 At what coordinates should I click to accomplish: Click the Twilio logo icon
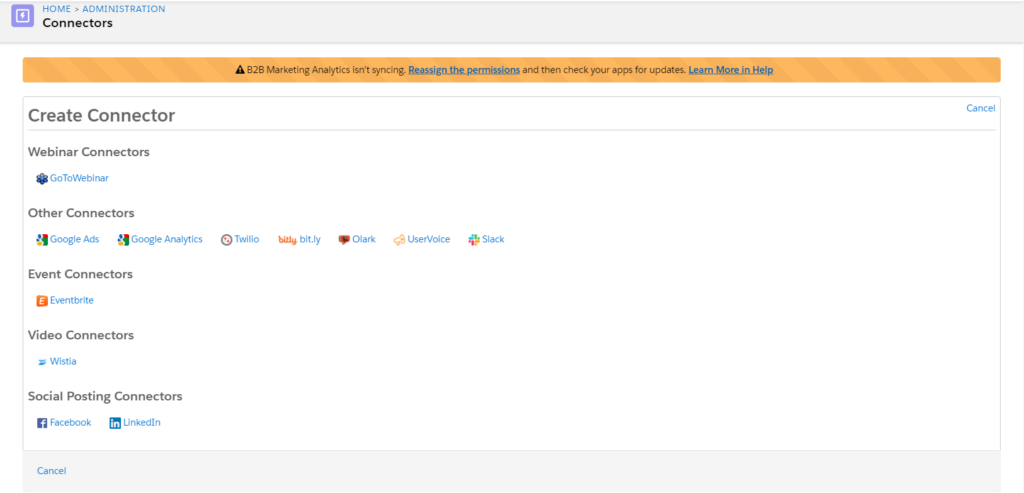coord(227,240)
